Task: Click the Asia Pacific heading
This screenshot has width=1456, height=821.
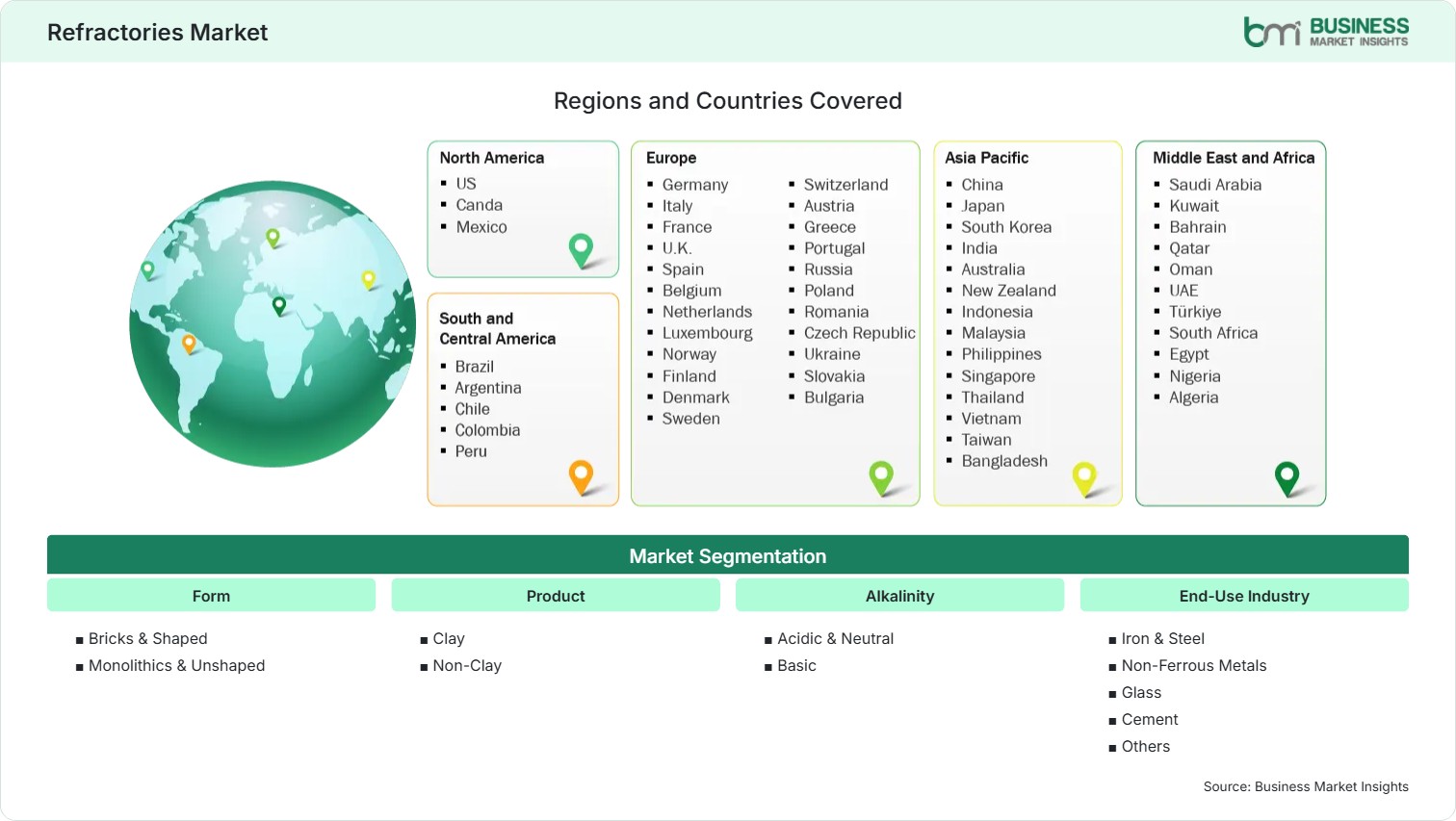Action: pos(986,158)
